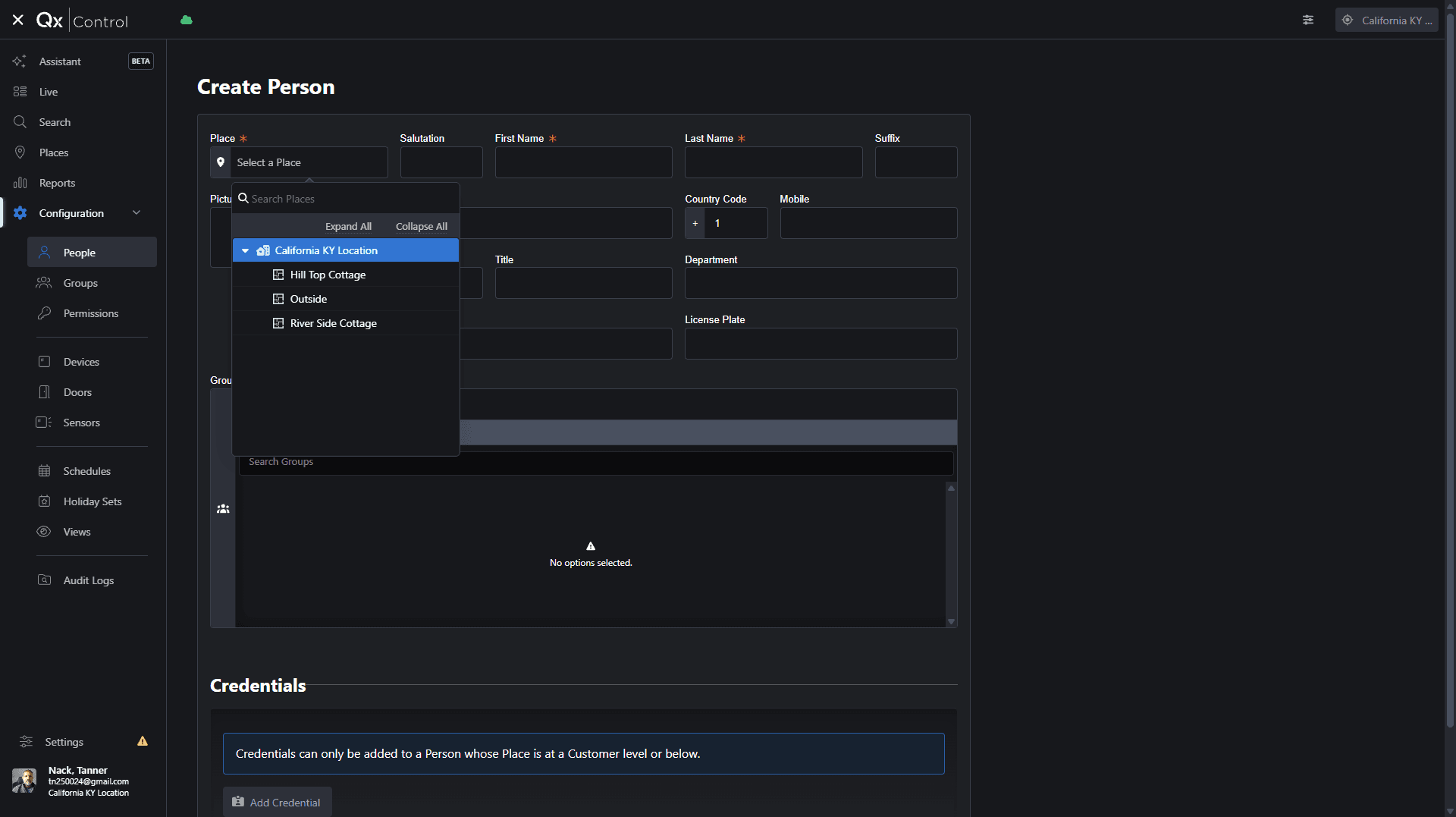1456x817 pixels.
Task: Open the Reports bar chart icon
Action: tap(20, 183)
